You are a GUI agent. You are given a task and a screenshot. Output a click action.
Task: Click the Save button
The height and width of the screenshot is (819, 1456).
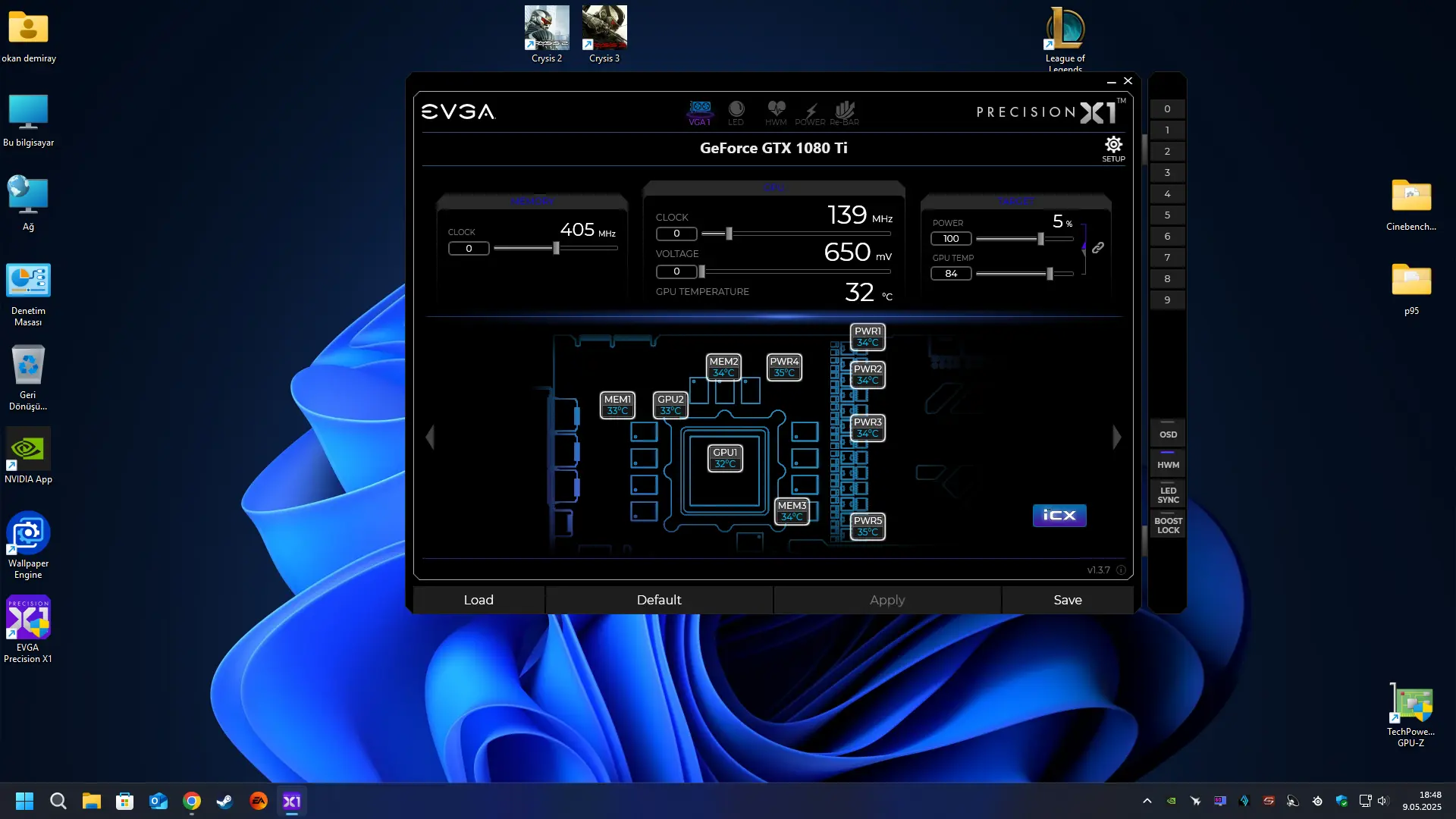(1068, 600)
